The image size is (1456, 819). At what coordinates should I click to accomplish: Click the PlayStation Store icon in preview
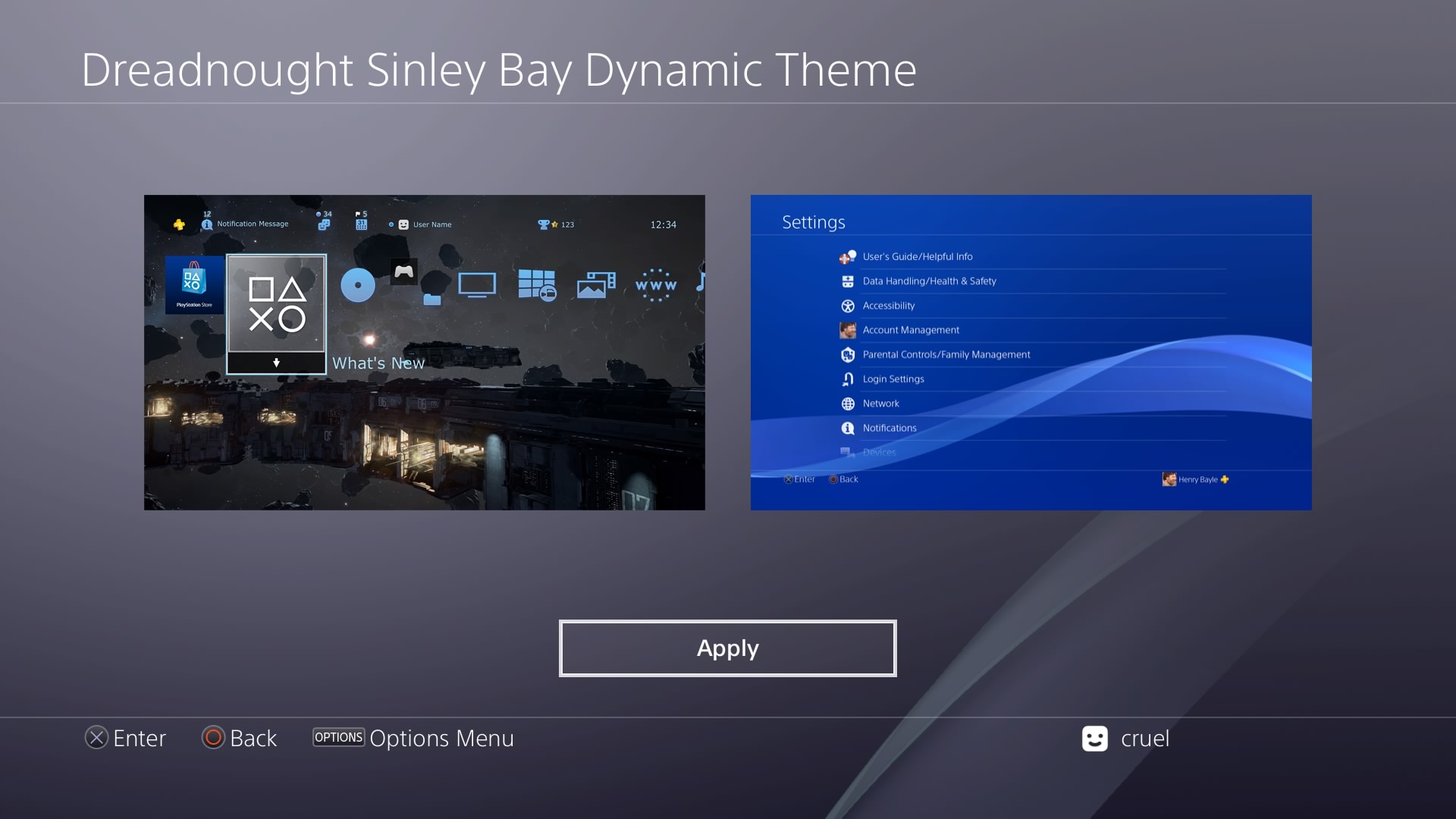(x=194, y=284)
